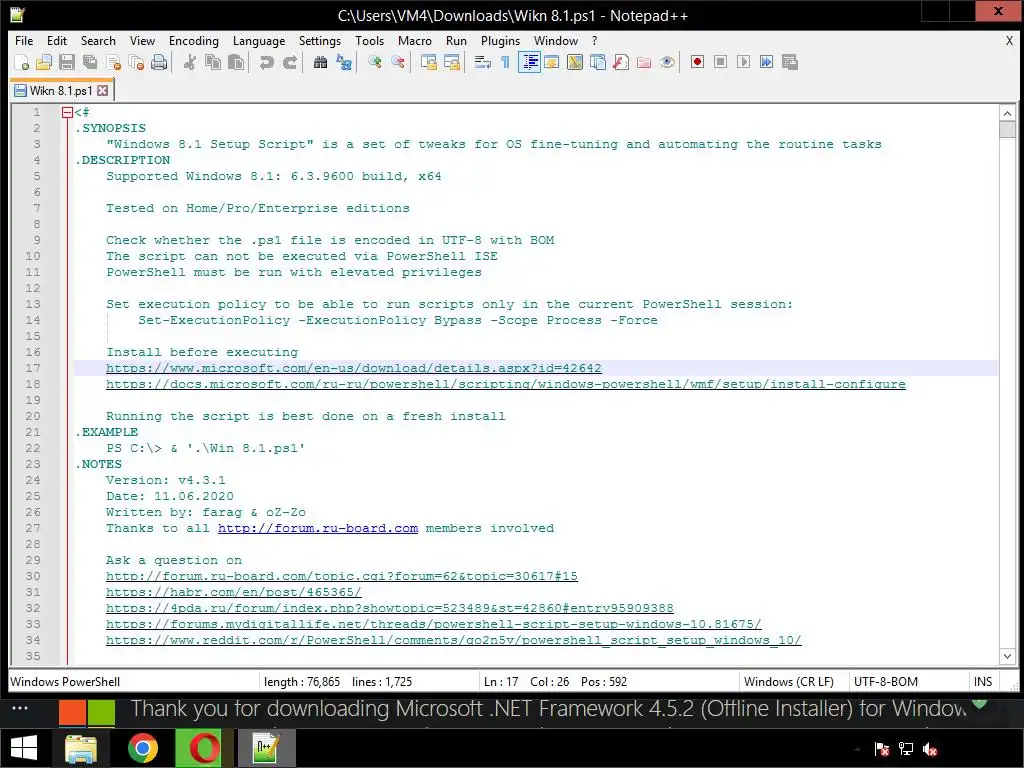Screen dimensions: 1024x768
Task: Click the Cut scissors icon
Action: click(x=190, y=62)
